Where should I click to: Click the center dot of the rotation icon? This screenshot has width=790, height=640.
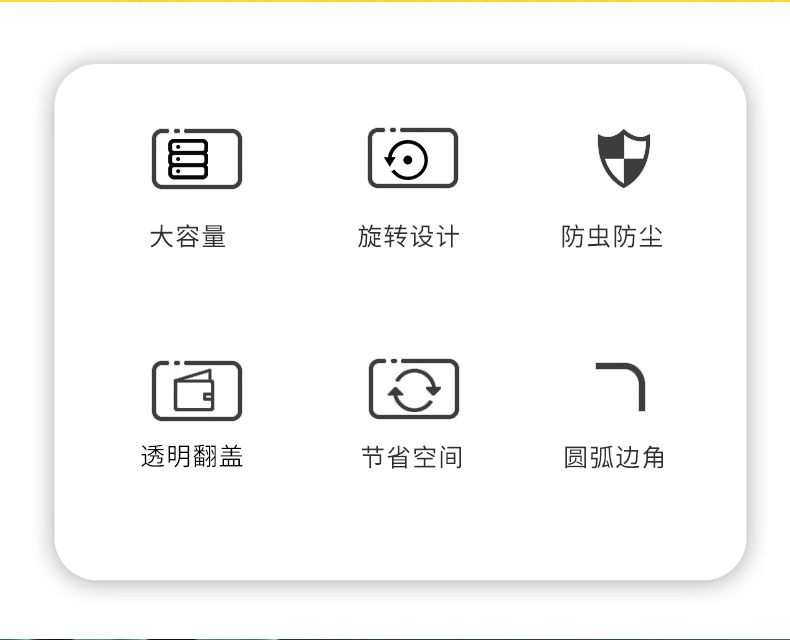[x=408, y=160]
